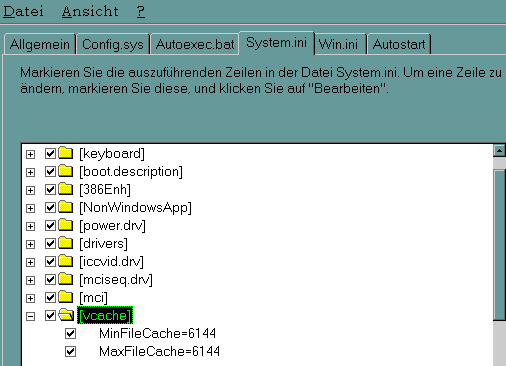Select the System.ini tab
The height and width of the screenshot is (366, 506).
(x=276, y=43)
